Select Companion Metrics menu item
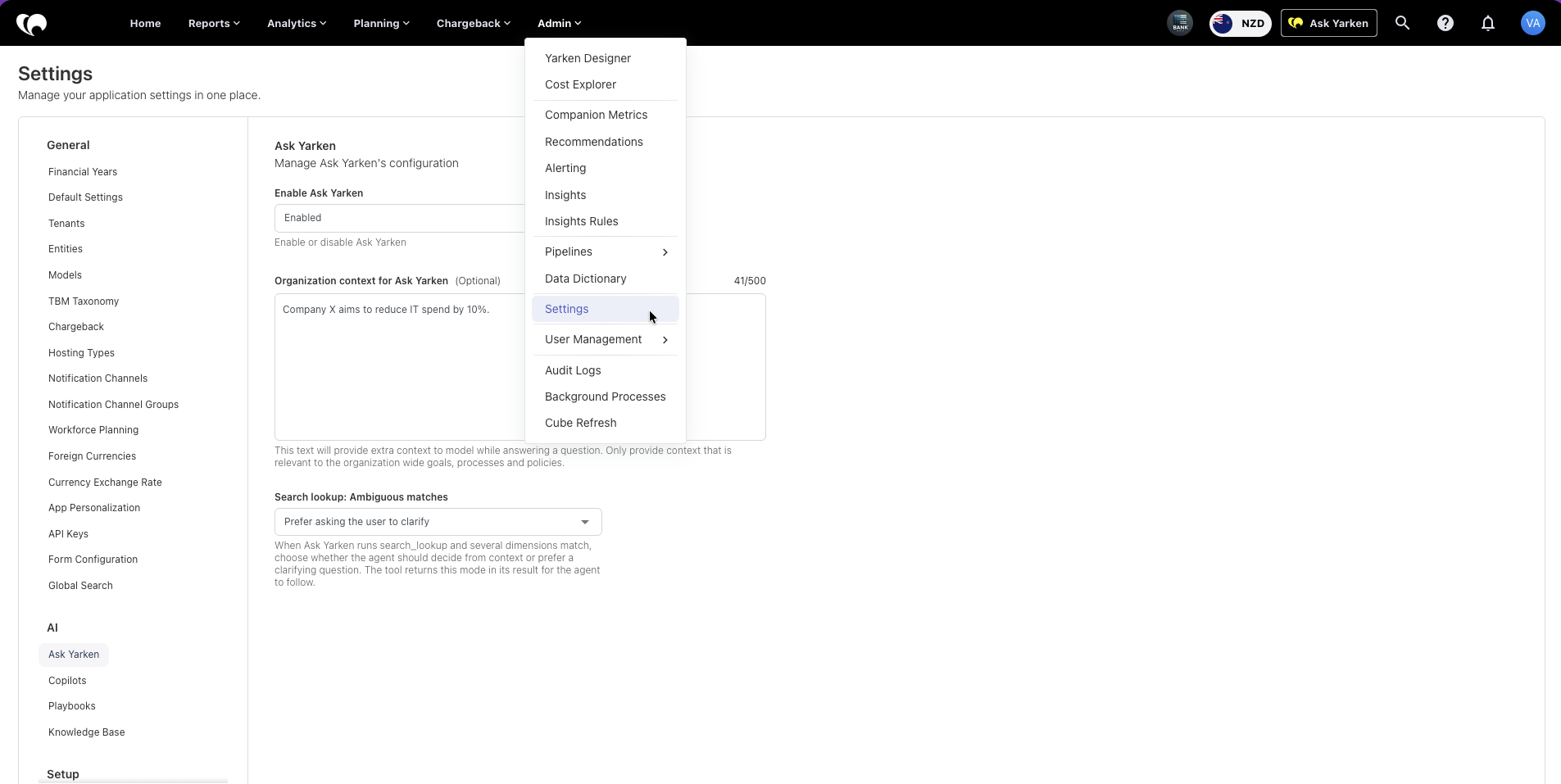 (x=606, y=115)
